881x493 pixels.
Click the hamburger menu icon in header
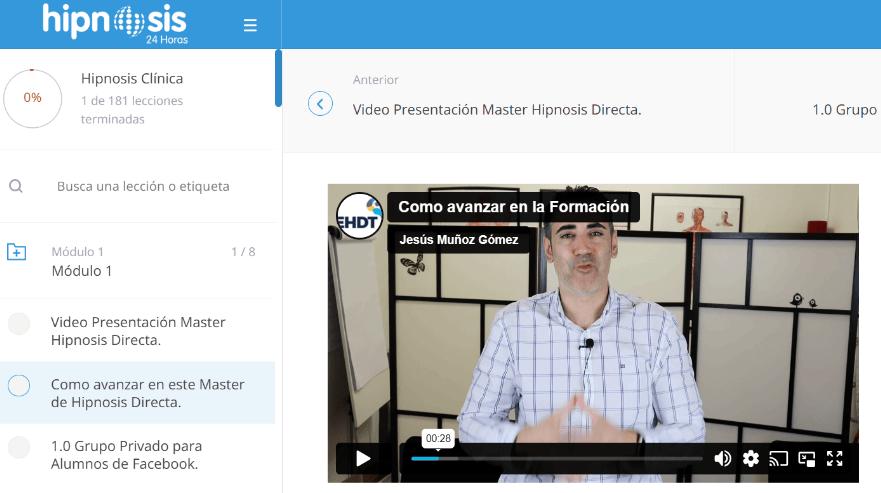250,25
